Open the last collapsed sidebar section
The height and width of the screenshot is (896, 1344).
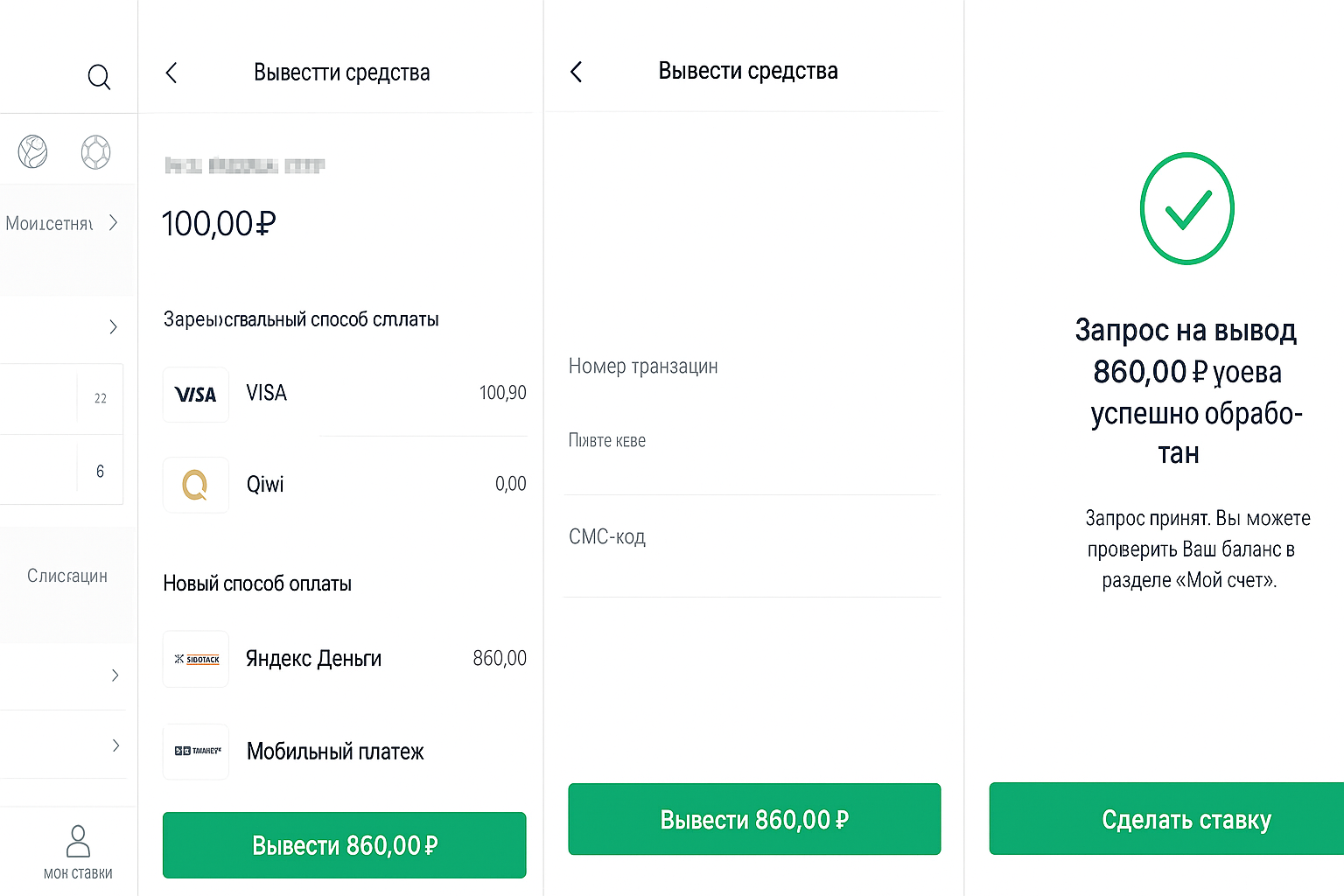tap(62, 745)
